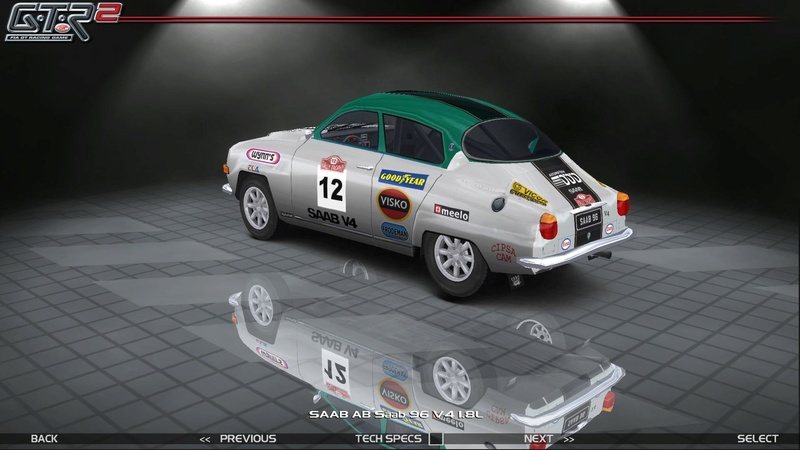Screen dimensions: 800x450
Task: Click the Saab 96 car preview
Action: click(428, 193)
